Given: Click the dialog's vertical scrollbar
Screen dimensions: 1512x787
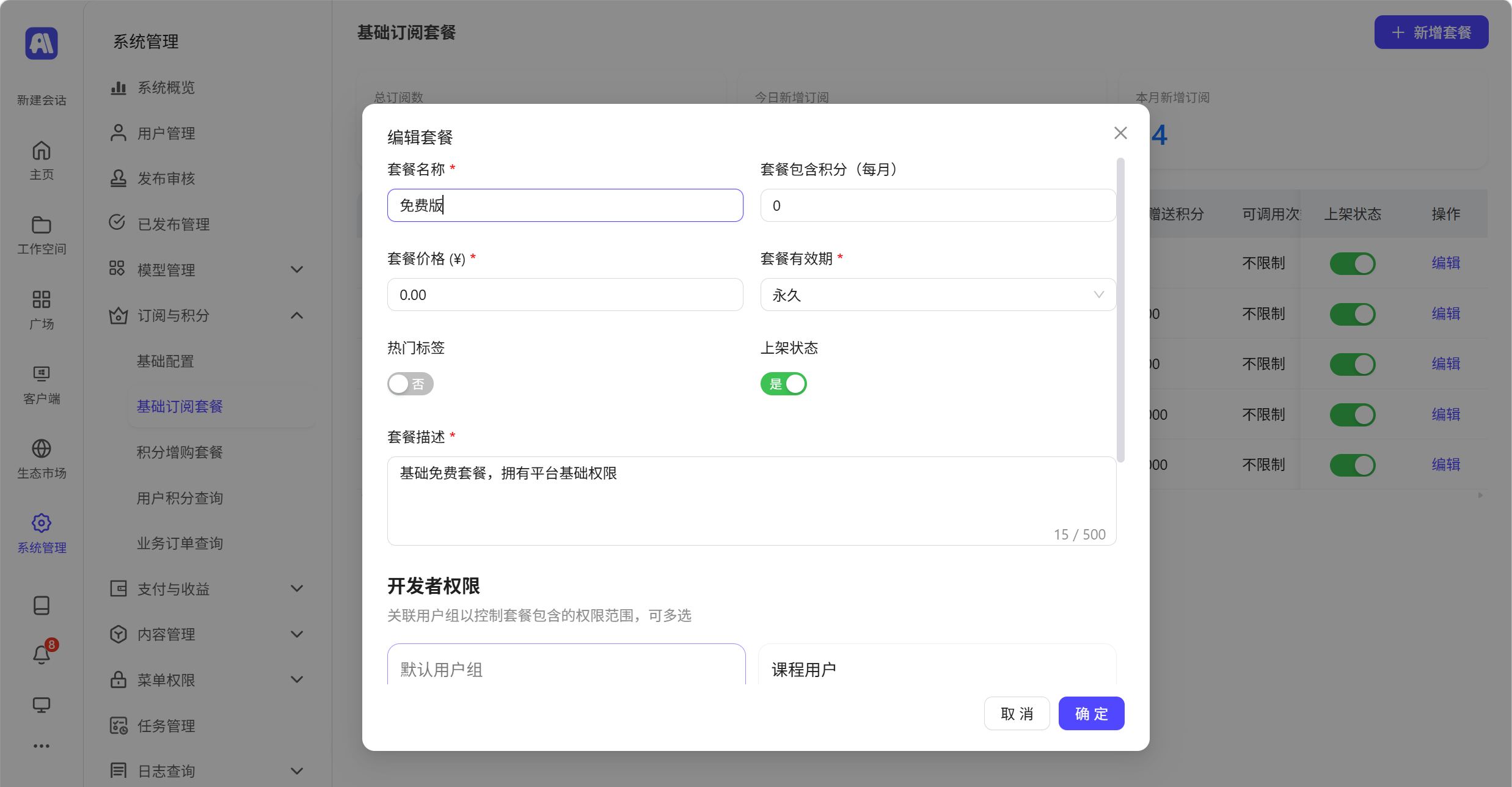Looking at the screenshot, I should pyautogui.click(x=1120, y=310).
